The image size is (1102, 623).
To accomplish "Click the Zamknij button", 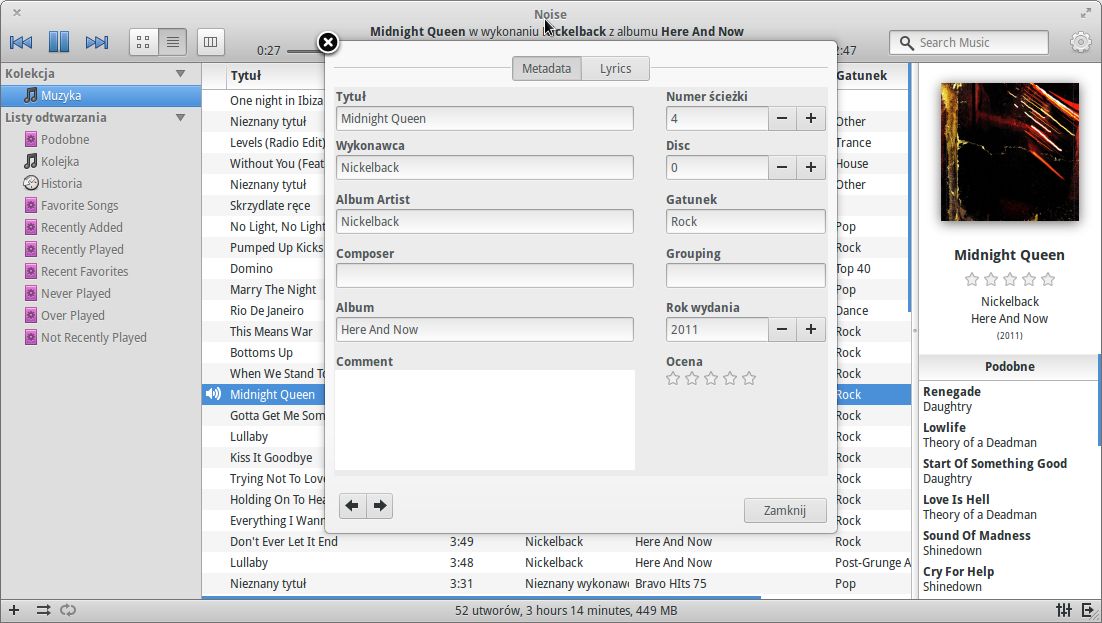I will 785,510.
